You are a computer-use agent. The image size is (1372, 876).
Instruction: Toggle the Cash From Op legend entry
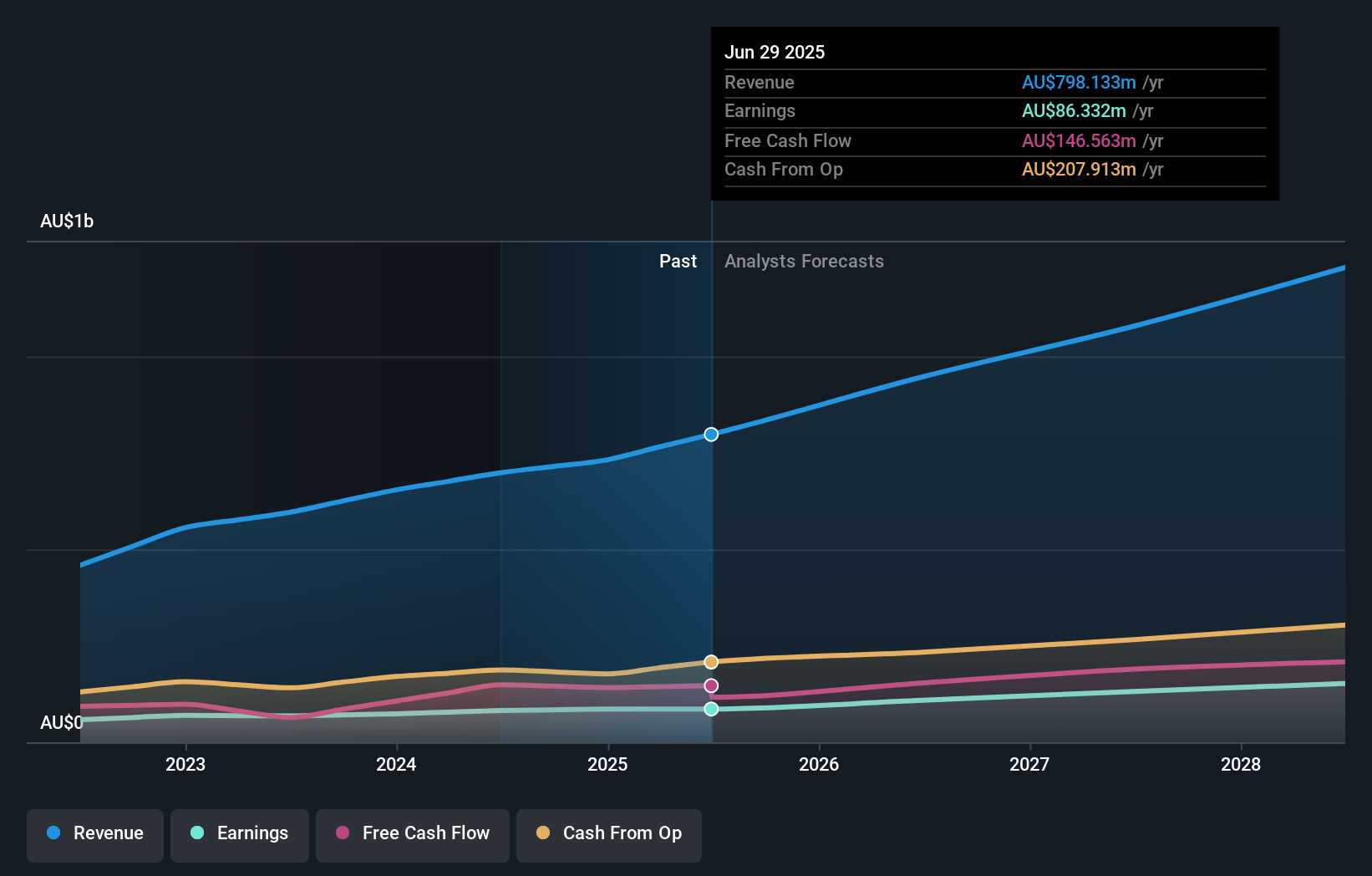click(608, 833)
